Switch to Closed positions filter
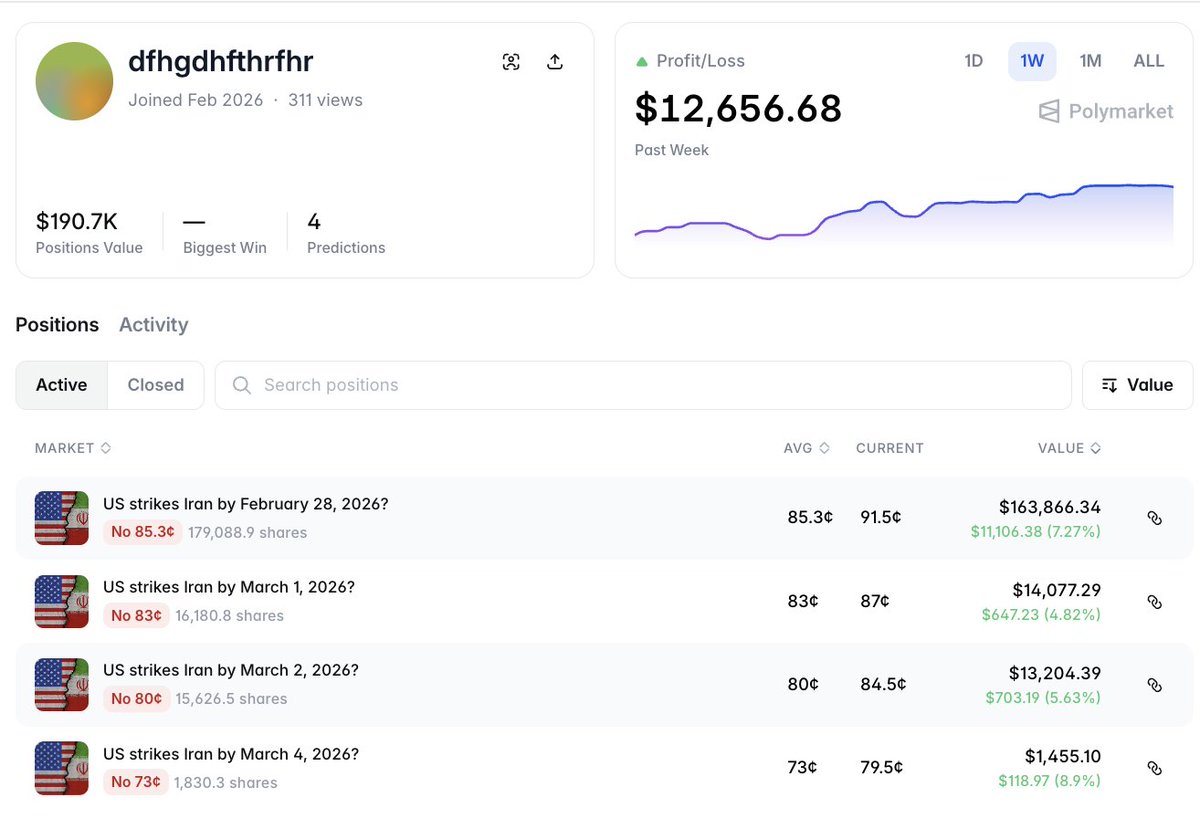The image size is (1200, 829). point(156,385)
